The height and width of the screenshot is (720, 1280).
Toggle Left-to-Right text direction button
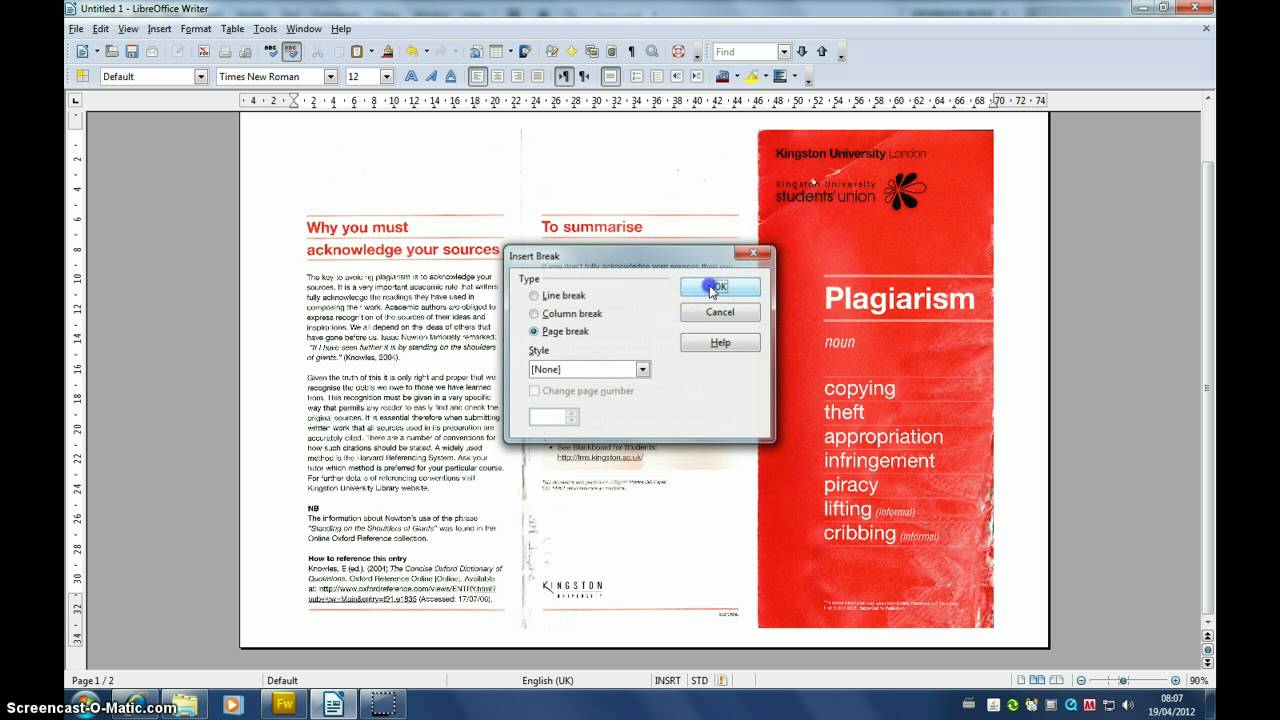click(564, 77)
